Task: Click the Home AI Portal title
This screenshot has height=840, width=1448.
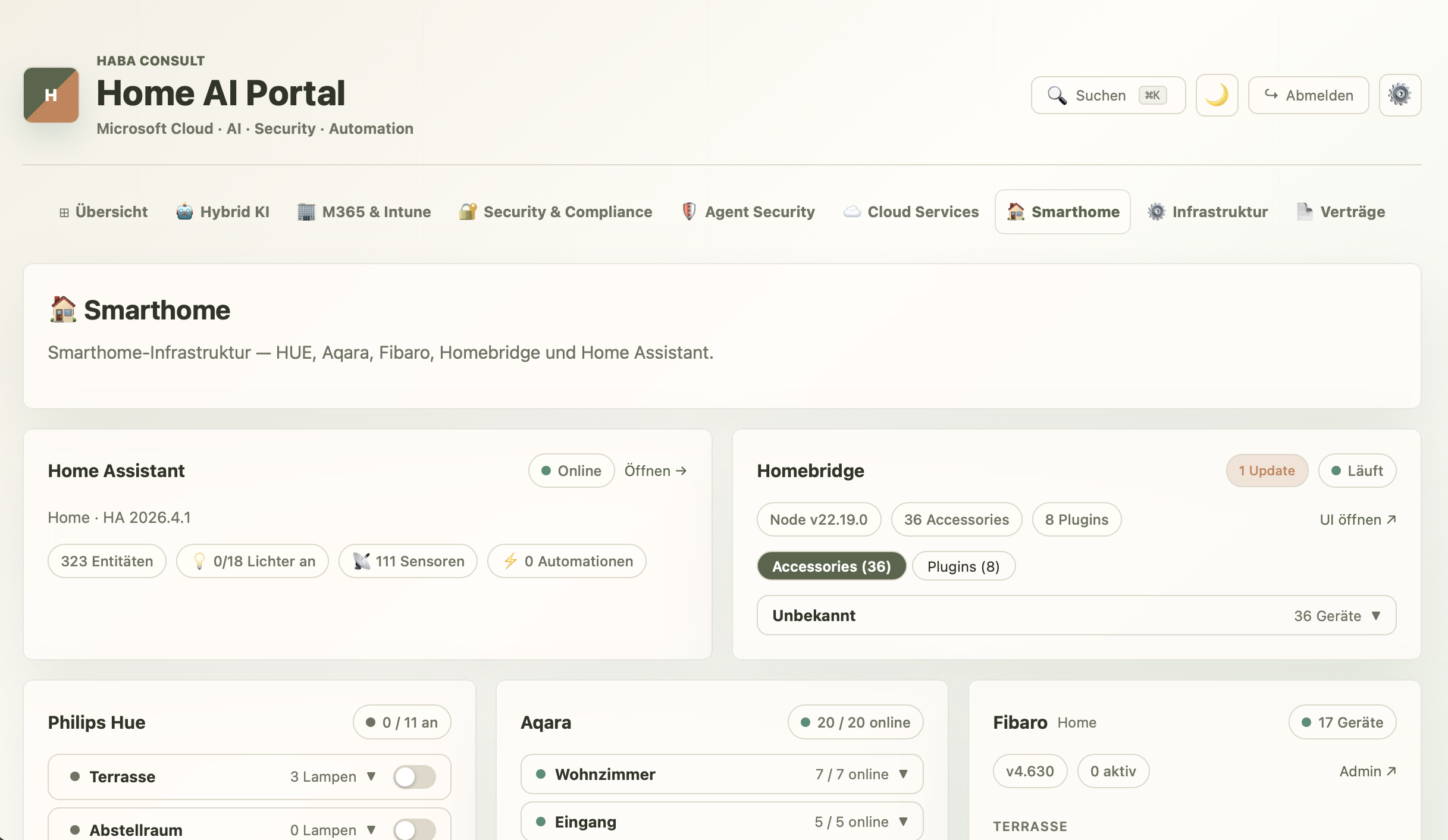Action: [x=221, y=93]
